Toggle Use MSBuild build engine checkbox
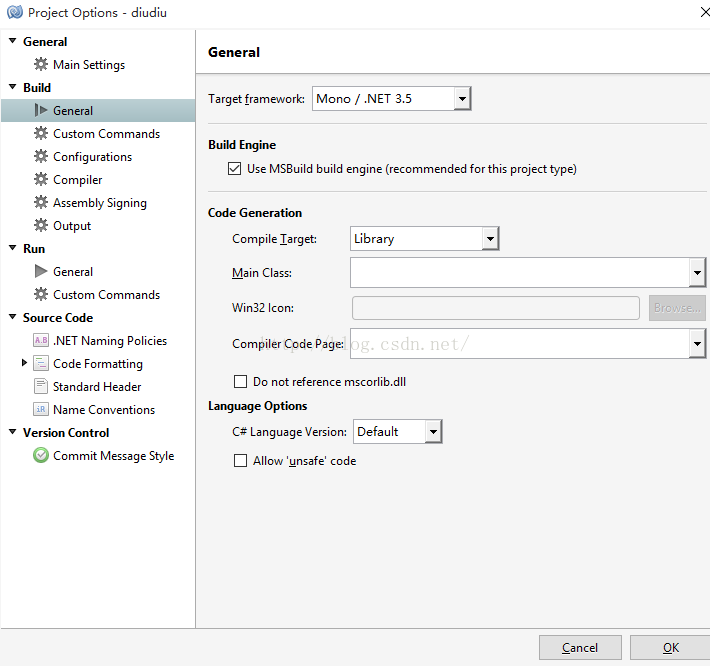 234,169
